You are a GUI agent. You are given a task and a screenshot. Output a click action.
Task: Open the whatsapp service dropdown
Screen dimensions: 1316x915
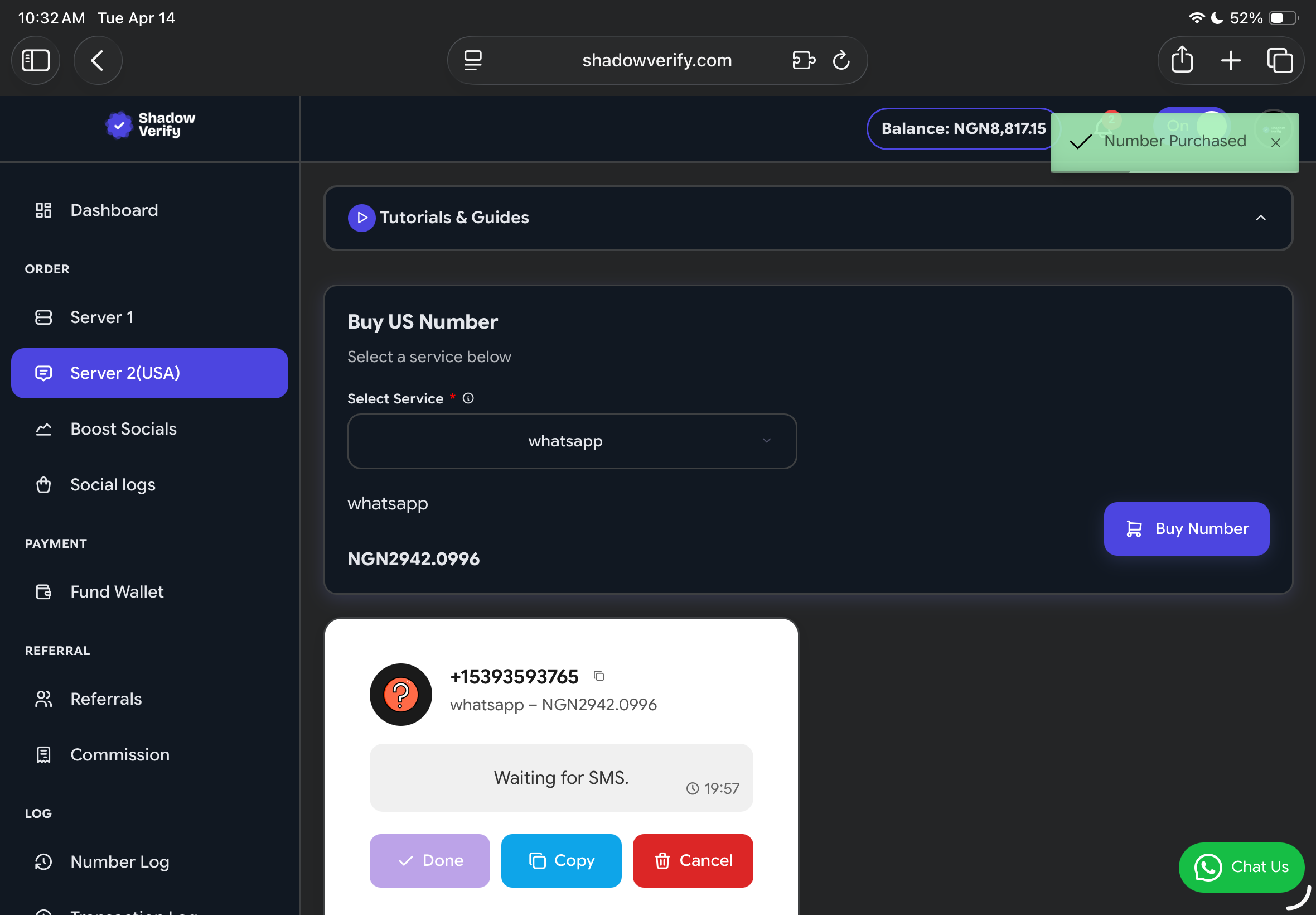[571, 441]
